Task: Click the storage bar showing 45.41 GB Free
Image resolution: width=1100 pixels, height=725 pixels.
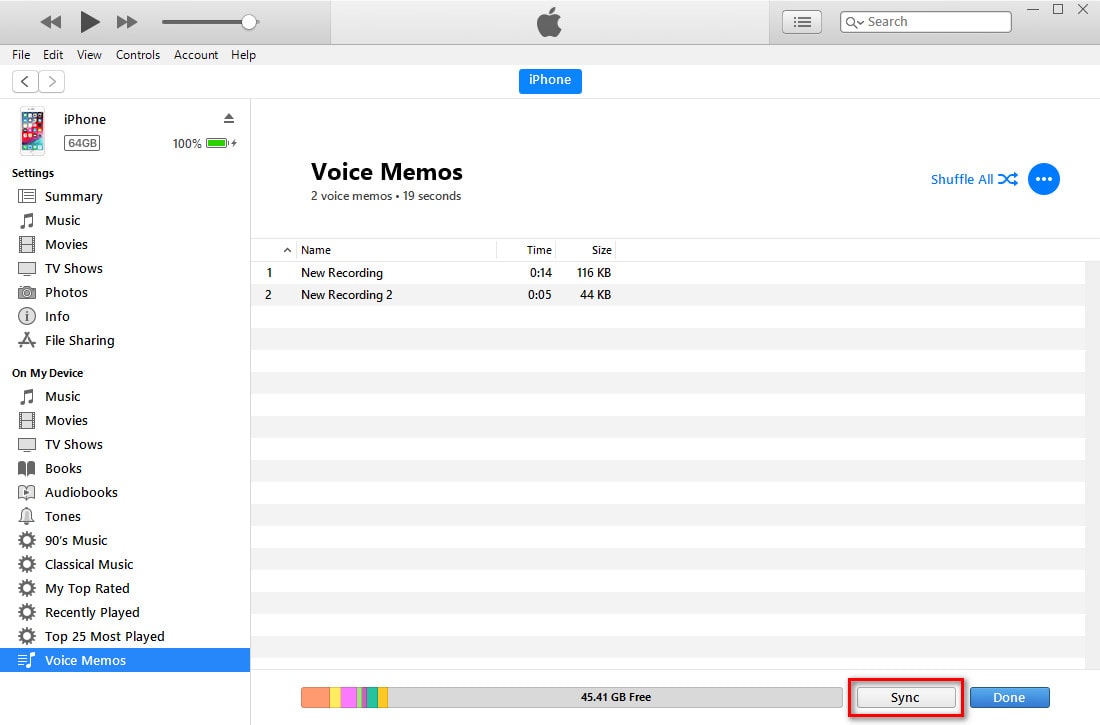Action: 572,697
